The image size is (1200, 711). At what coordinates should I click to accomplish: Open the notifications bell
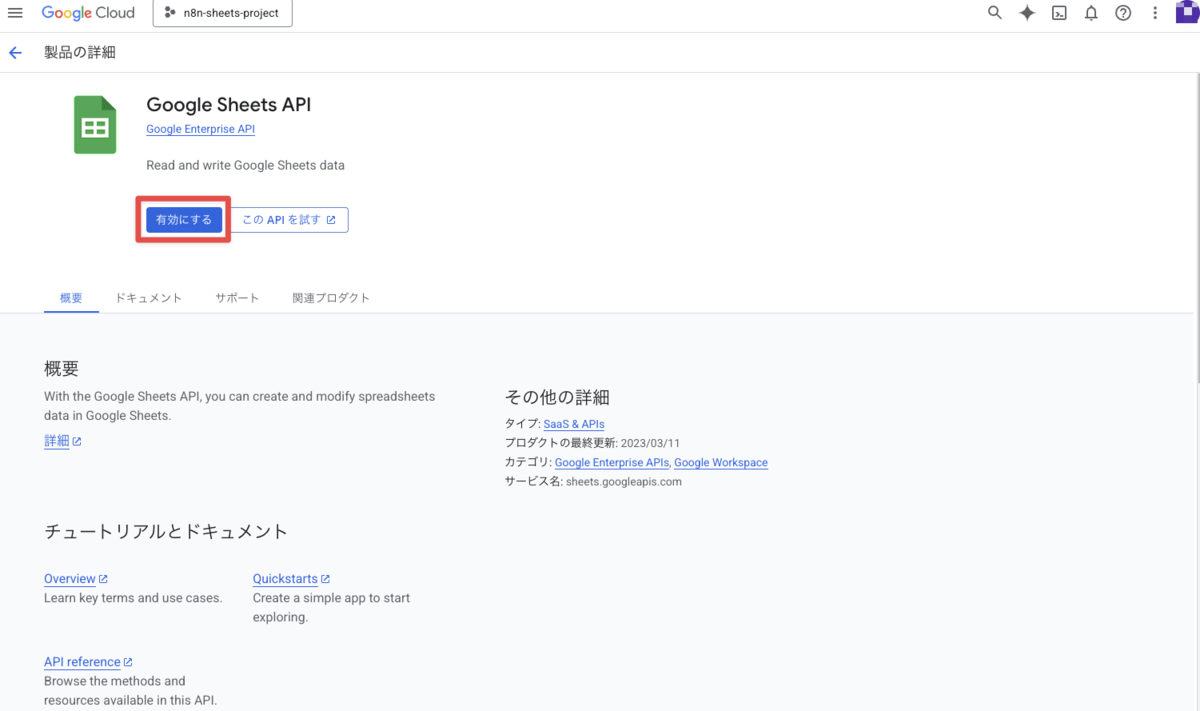(1091, 13)
